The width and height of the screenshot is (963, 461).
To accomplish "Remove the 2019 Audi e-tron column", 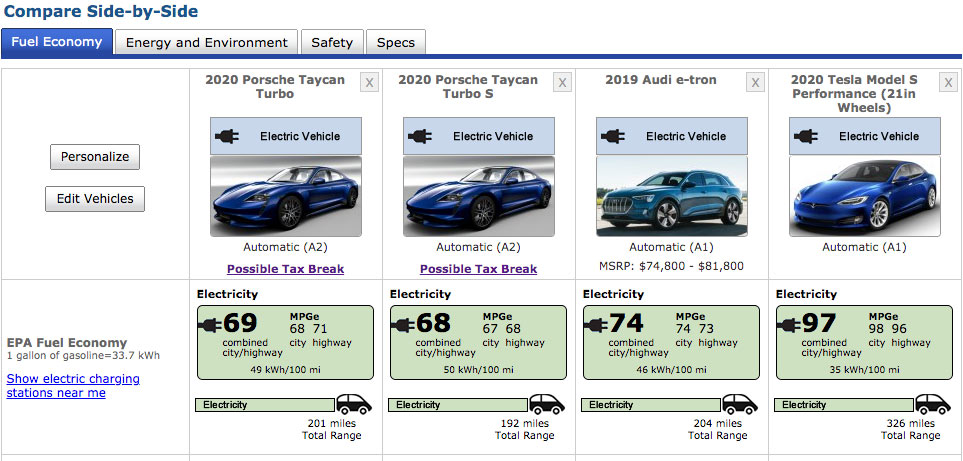I will pos(755,83).
